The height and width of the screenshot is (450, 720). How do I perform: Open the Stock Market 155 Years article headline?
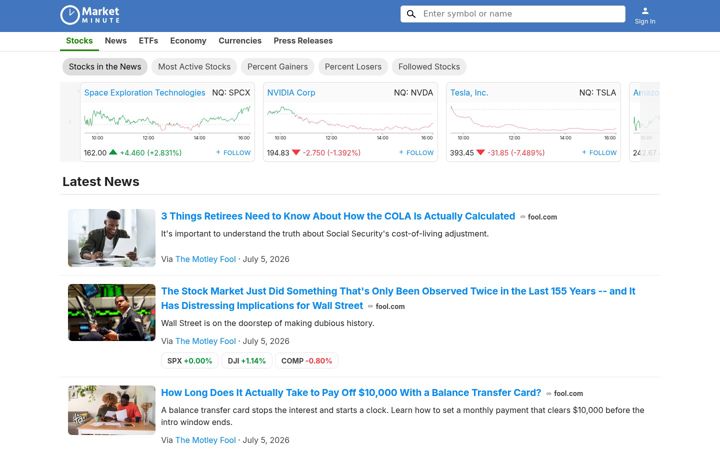(398, 298)
